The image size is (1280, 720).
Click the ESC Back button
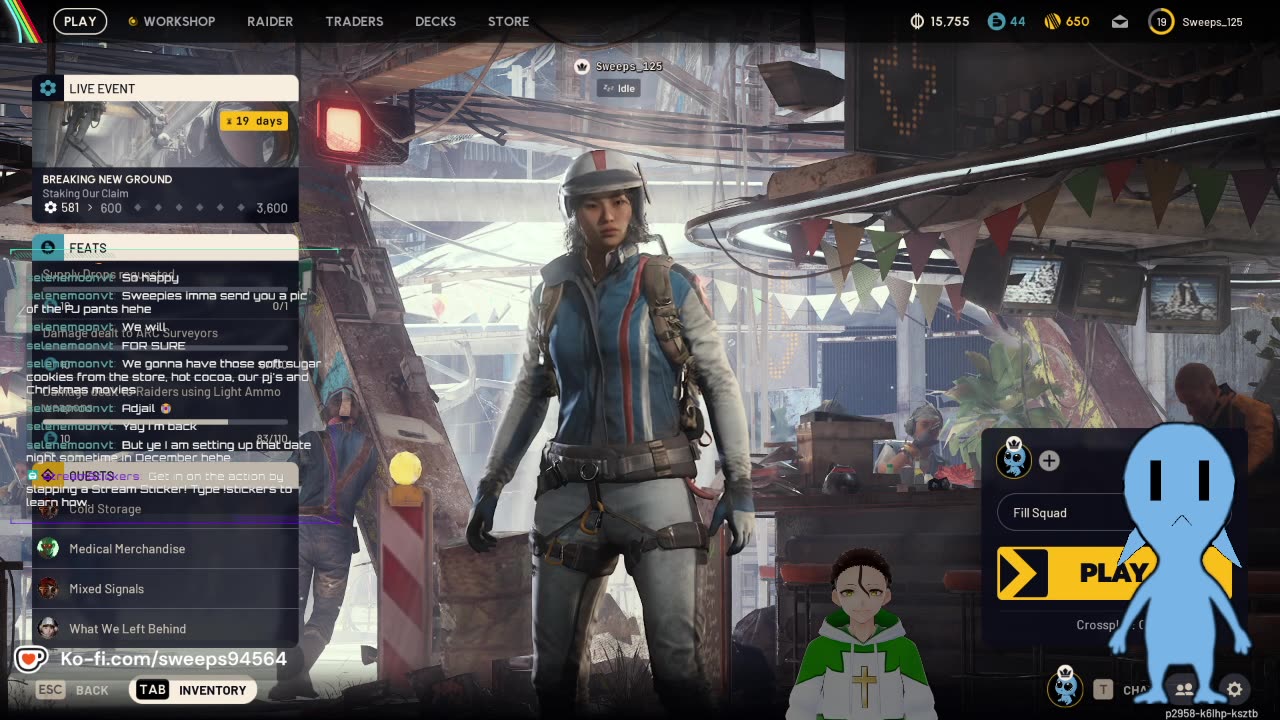pyautogui.click(x=72, y=690)
